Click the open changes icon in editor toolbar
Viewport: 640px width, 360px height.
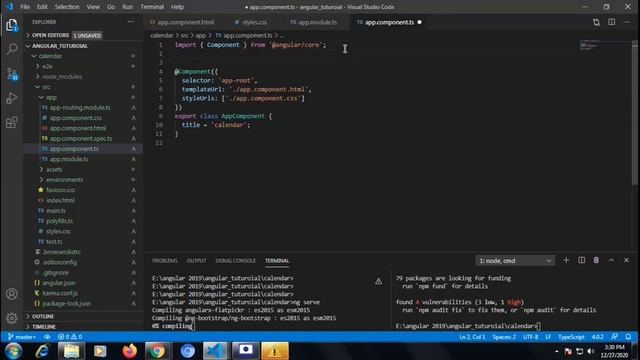(x=596, y=22)
